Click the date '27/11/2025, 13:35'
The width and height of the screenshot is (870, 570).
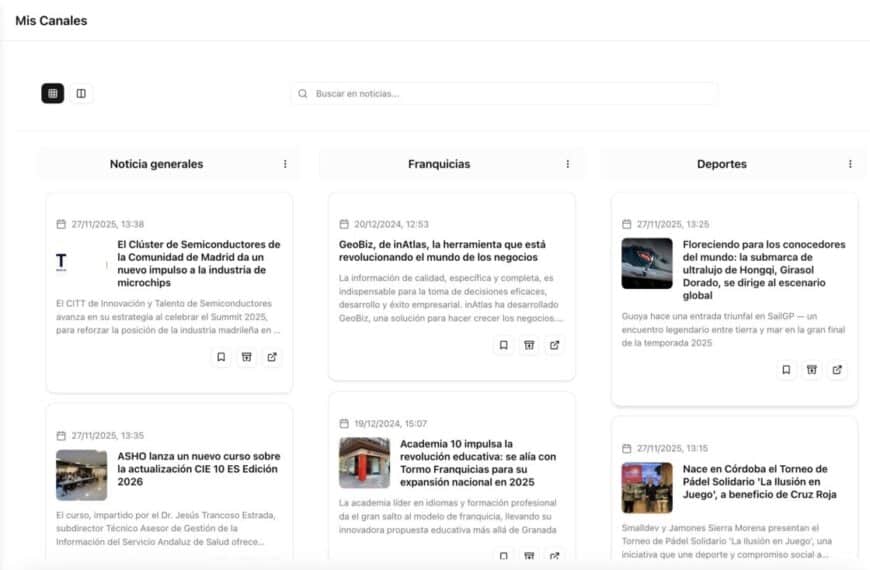[108, 436]
